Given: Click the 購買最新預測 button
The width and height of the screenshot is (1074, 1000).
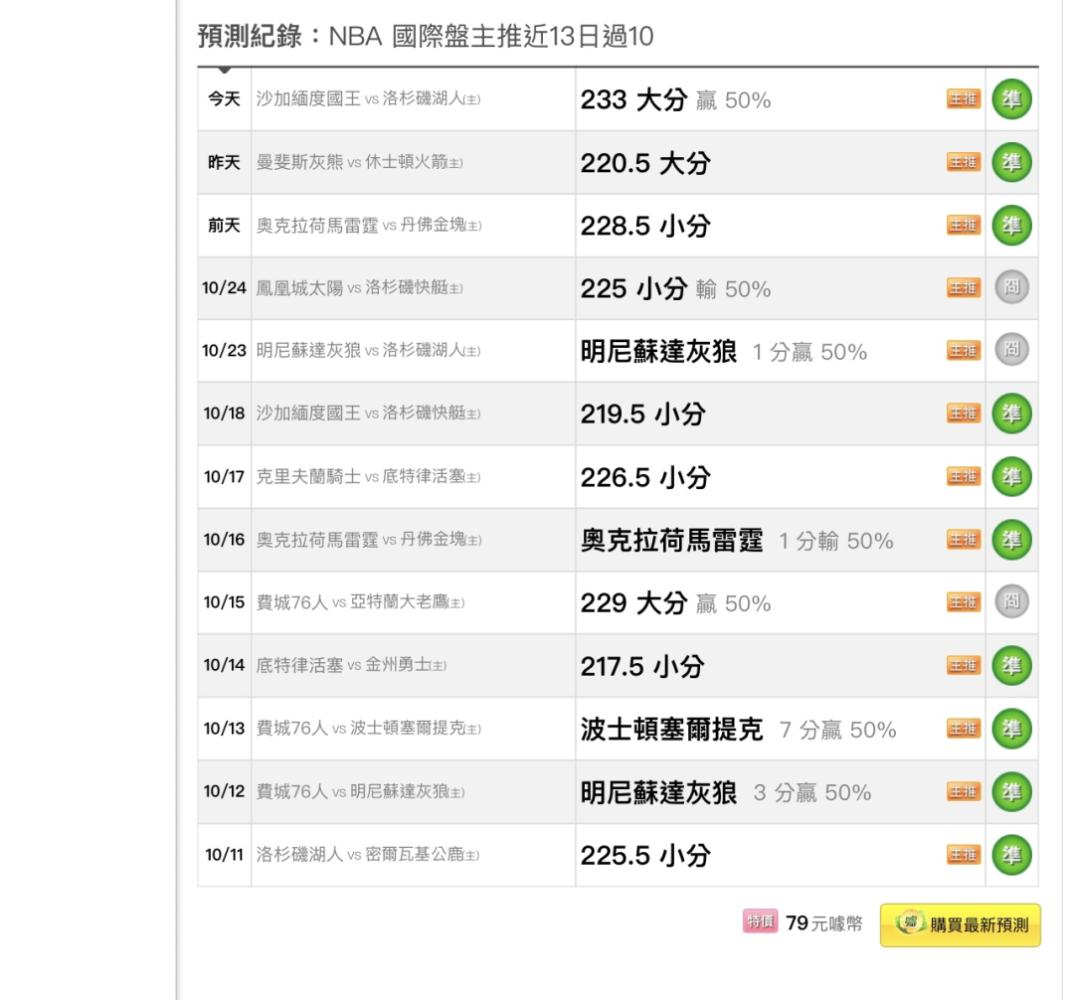Looking at the screenshot, I should 960,925.
